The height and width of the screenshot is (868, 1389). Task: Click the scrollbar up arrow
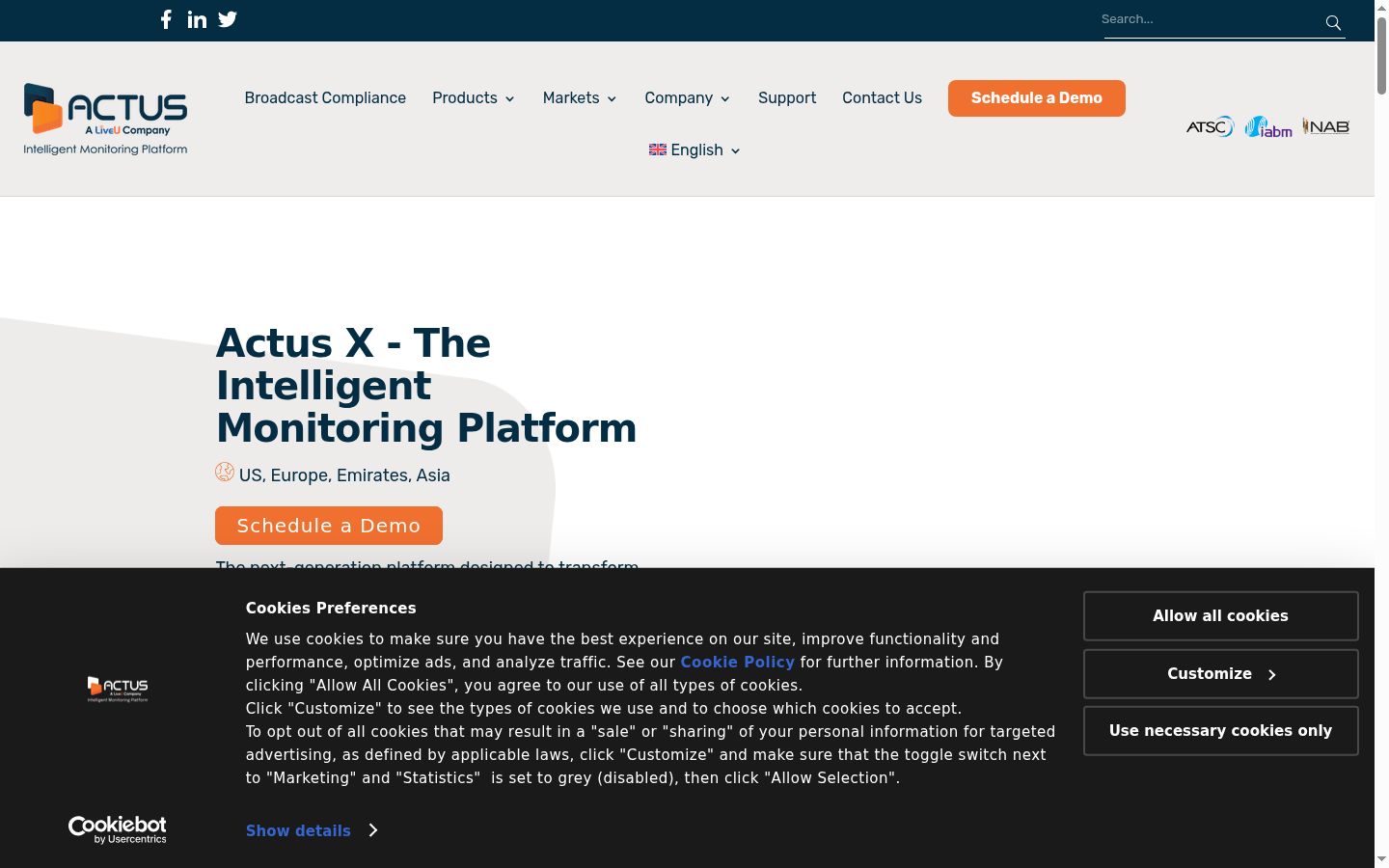(x=1381, y=7)
